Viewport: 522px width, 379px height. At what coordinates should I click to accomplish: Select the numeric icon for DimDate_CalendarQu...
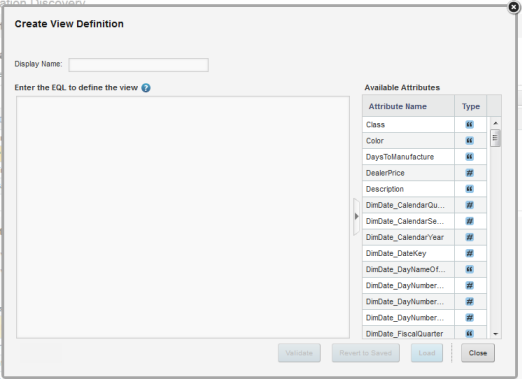pos(469,205)
